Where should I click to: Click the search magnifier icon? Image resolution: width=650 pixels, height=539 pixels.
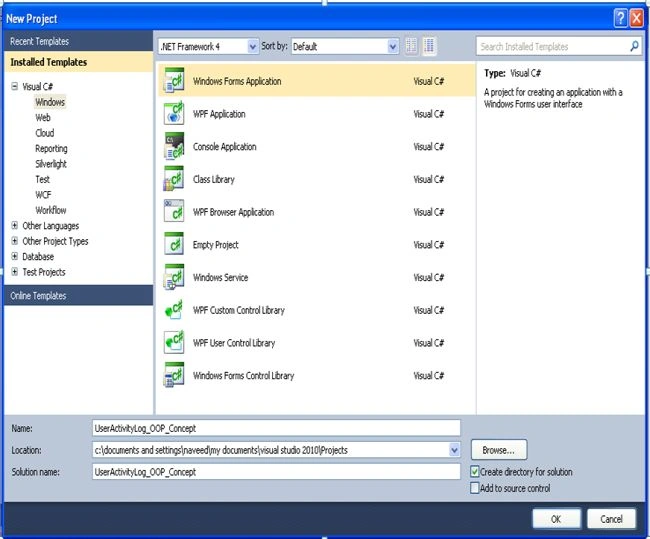(634, 46)
